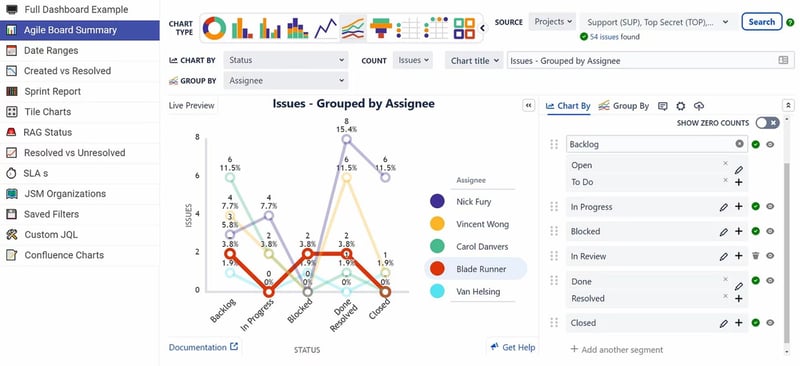Hide the Backlog segment with eye icon
Screen dimensions: 800x366
pyautogui.click(x=770, y=144)
